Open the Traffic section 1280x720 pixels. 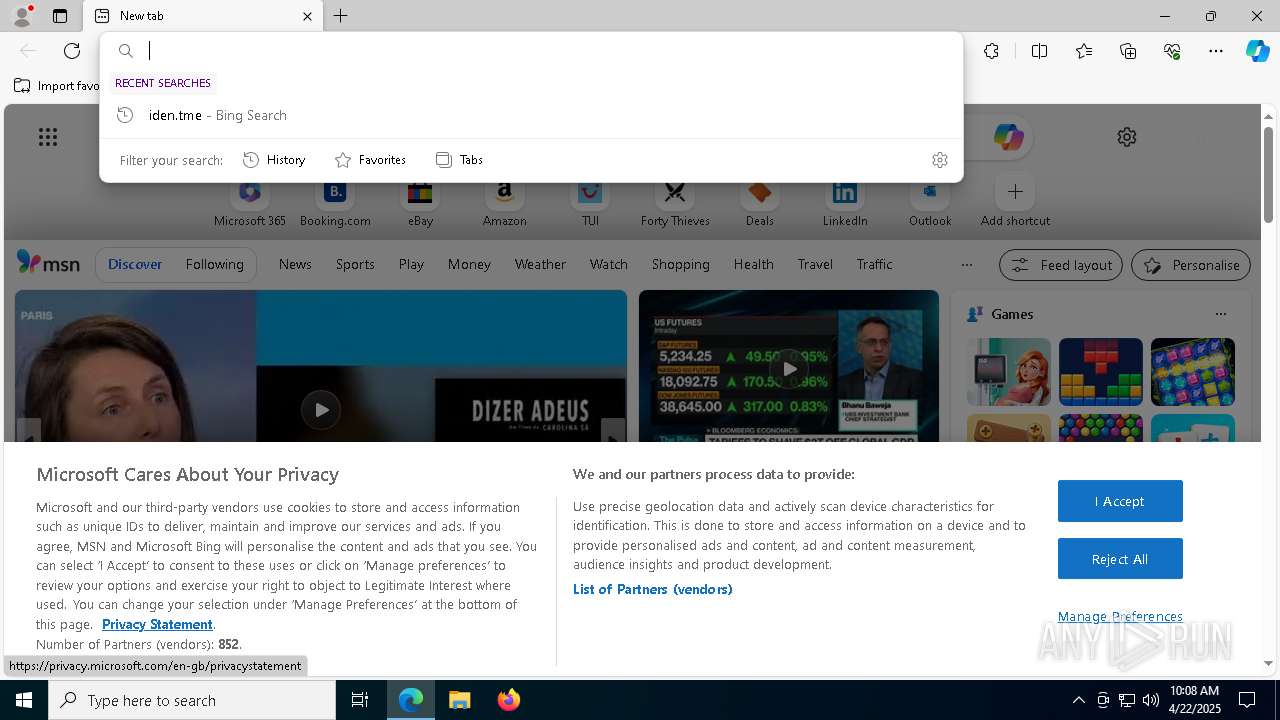pyautogui.click(x=874, y=264)
